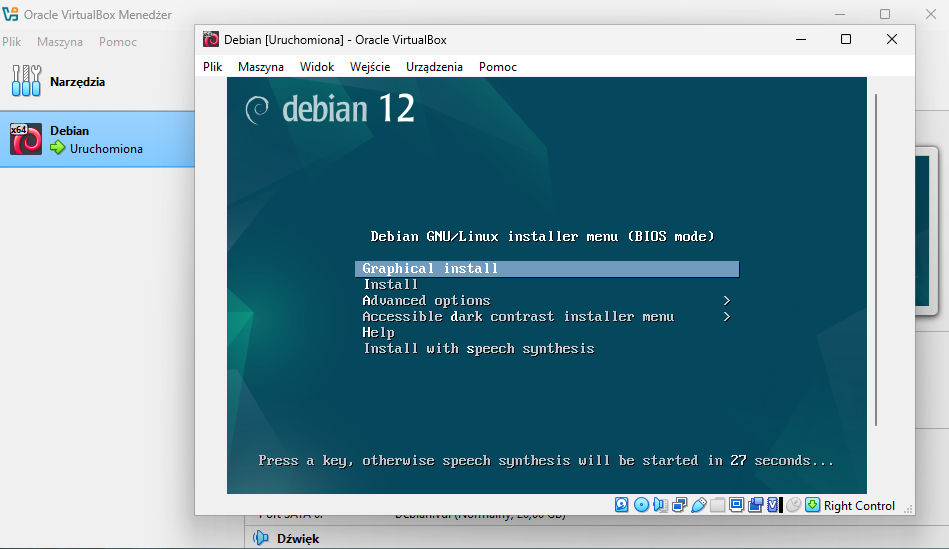949x549 pixels.
Task: Open Pomoc menu in VirtualBox Manager
Action: tap(118, 42)
